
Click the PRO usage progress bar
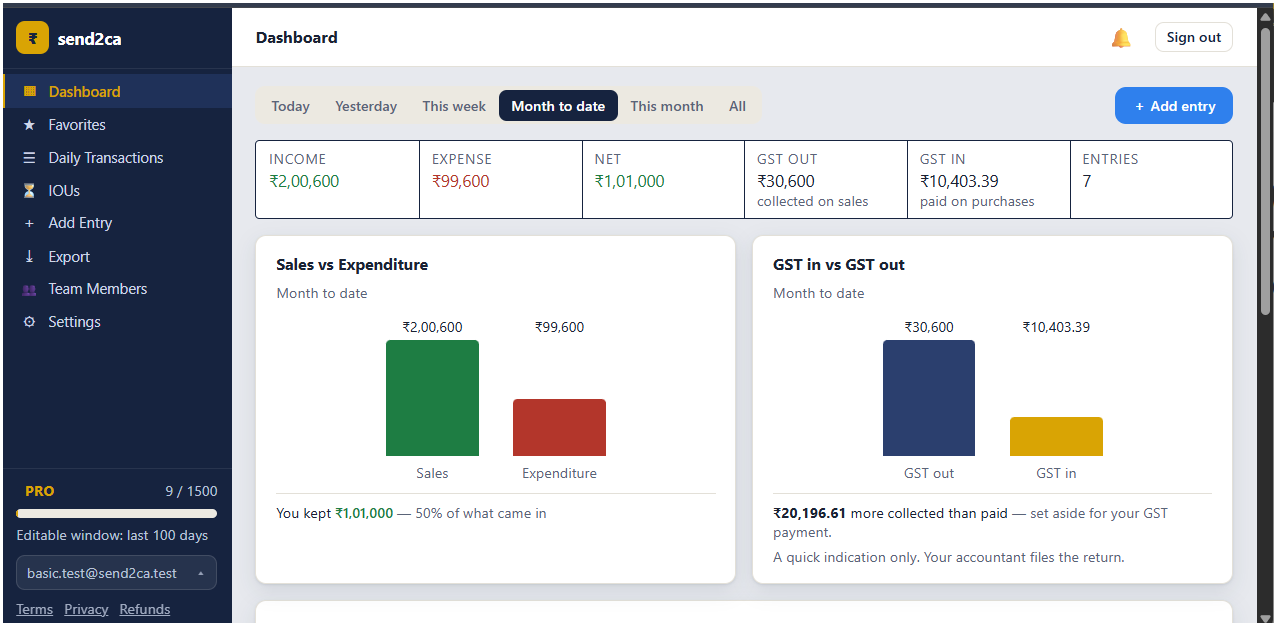click(x=116, y=514)
